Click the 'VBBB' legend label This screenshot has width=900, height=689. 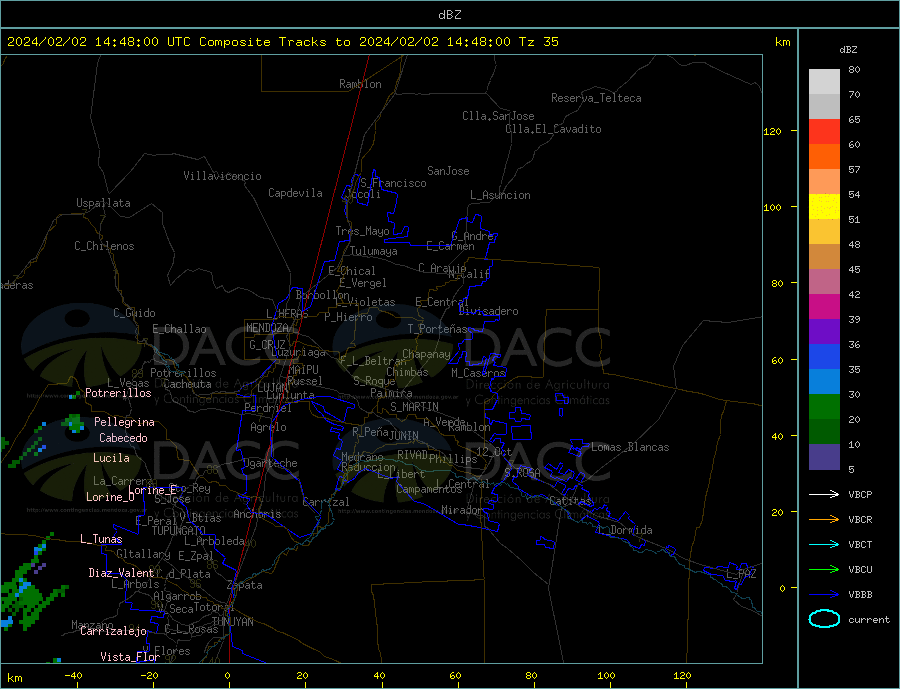[x=860, y=594]
